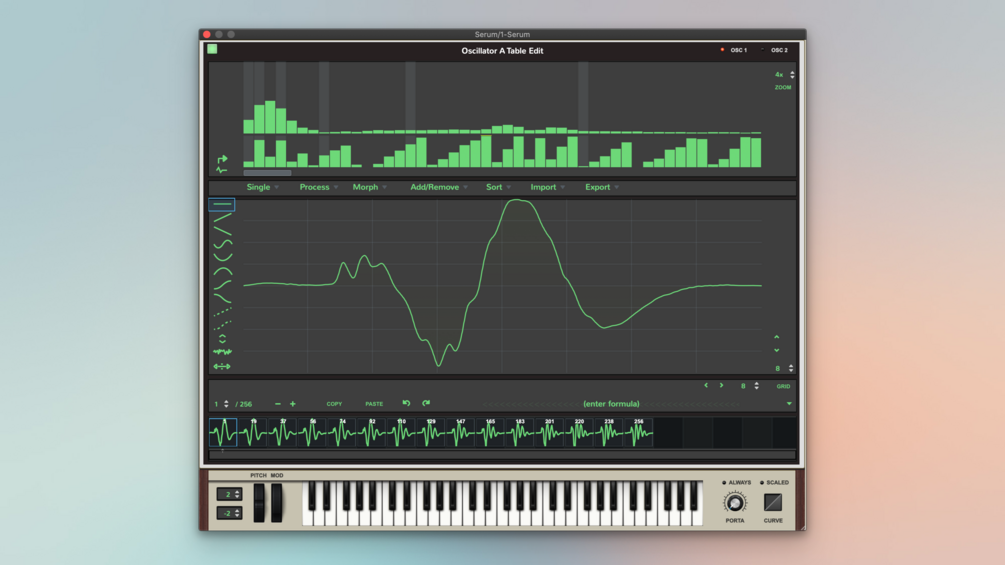Click the FFT bins arrow icon
This screenshot has height=565, width=1005.
pos(222,159)
